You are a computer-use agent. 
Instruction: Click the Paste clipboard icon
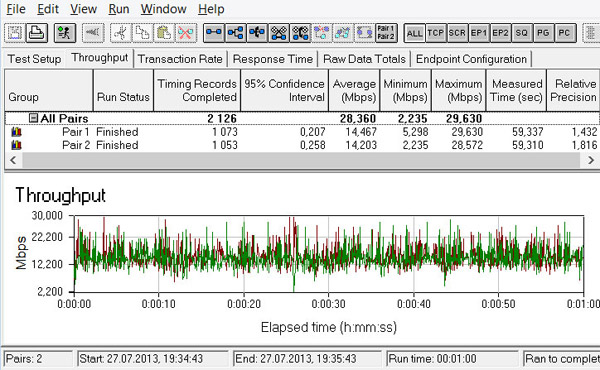click(x=164, y=33)
